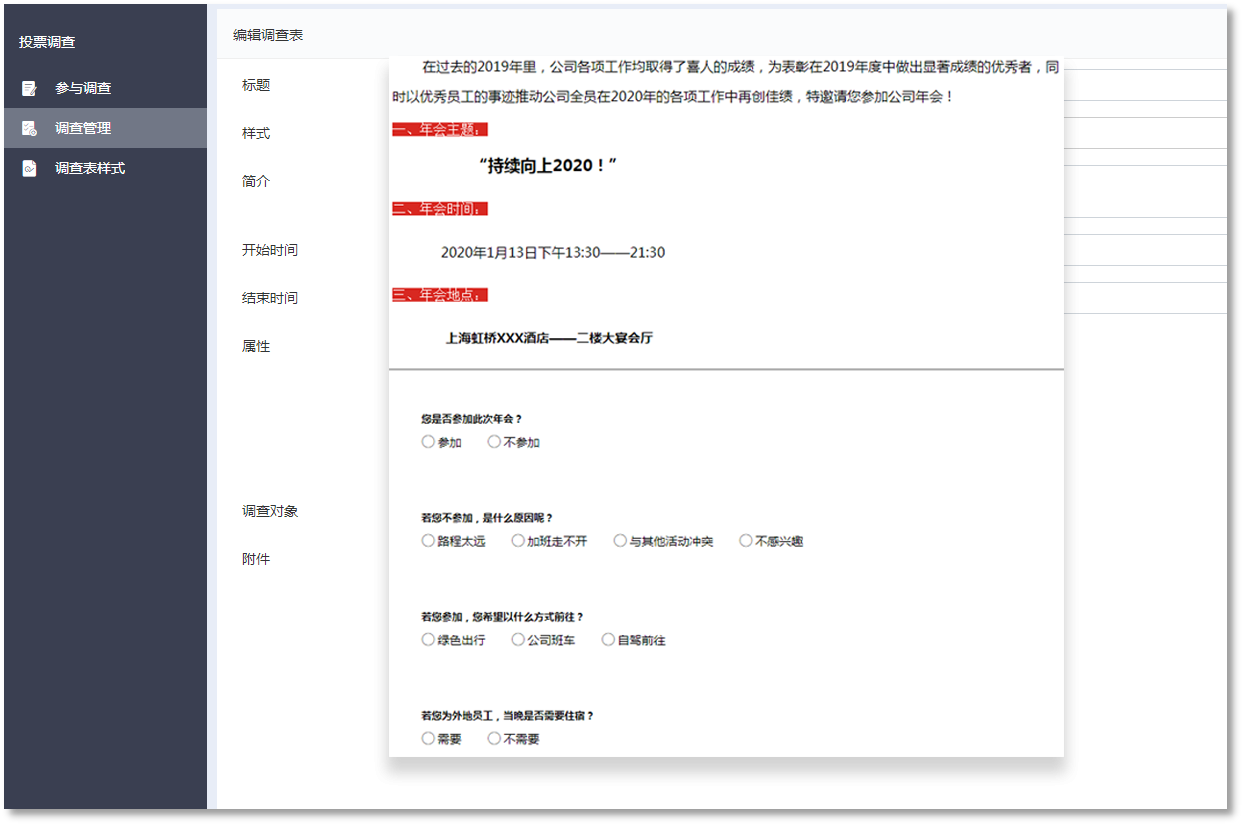Viewport: 1243px width, 825px height.
Task: Open 调查管理 menu item
Action: coord(83,128)
